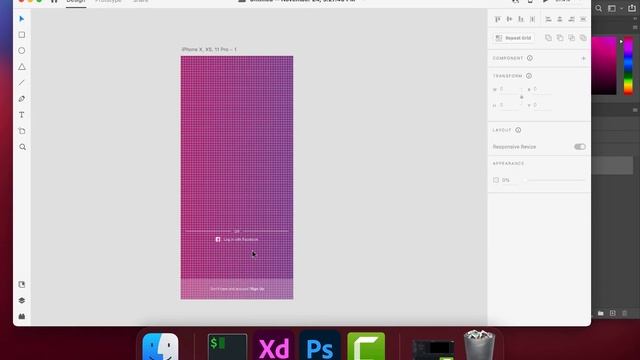This screenshot has width=640, height=360.
Task: Click the plus to make component
Action: point(583,58)
